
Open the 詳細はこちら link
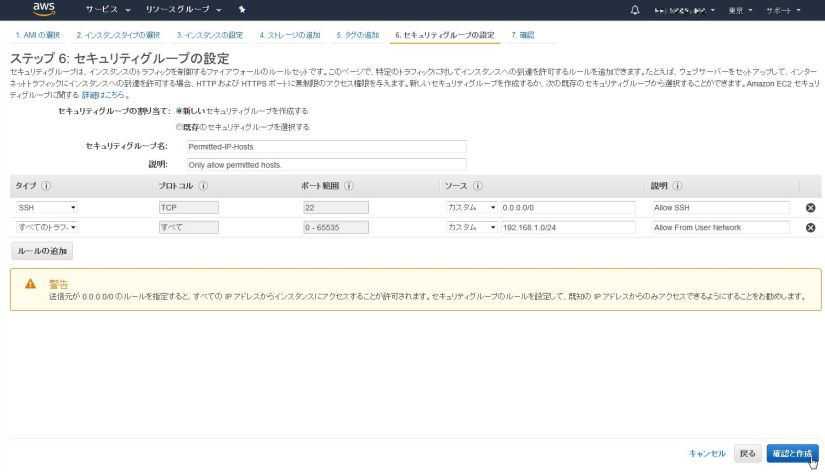102,93
